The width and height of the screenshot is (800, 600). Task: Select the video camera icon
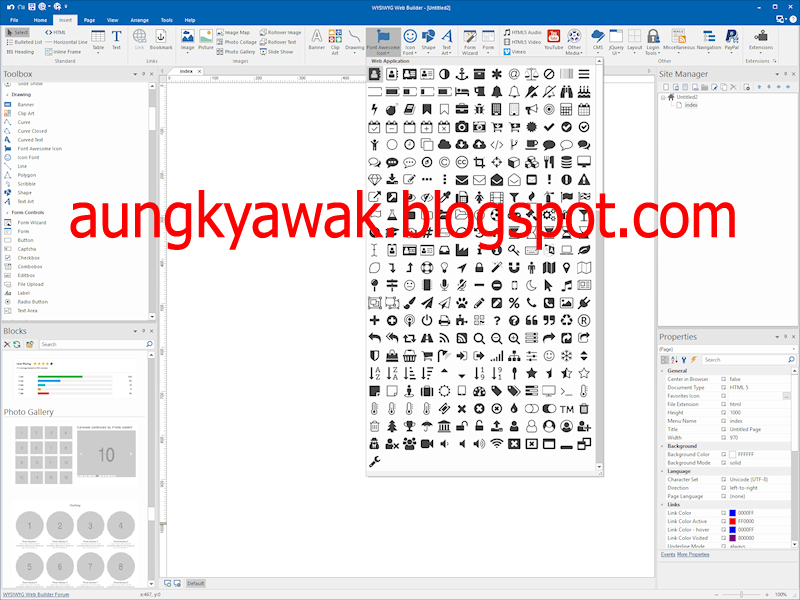(x=427, y=444)
